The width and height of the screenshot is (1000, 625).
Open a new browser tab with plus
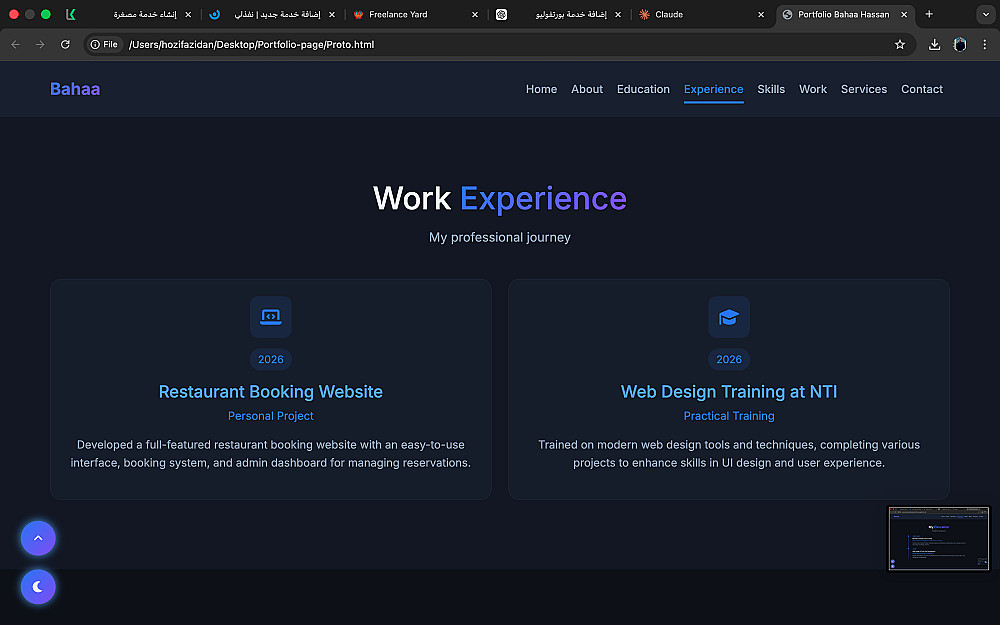(x=929, y=14)
